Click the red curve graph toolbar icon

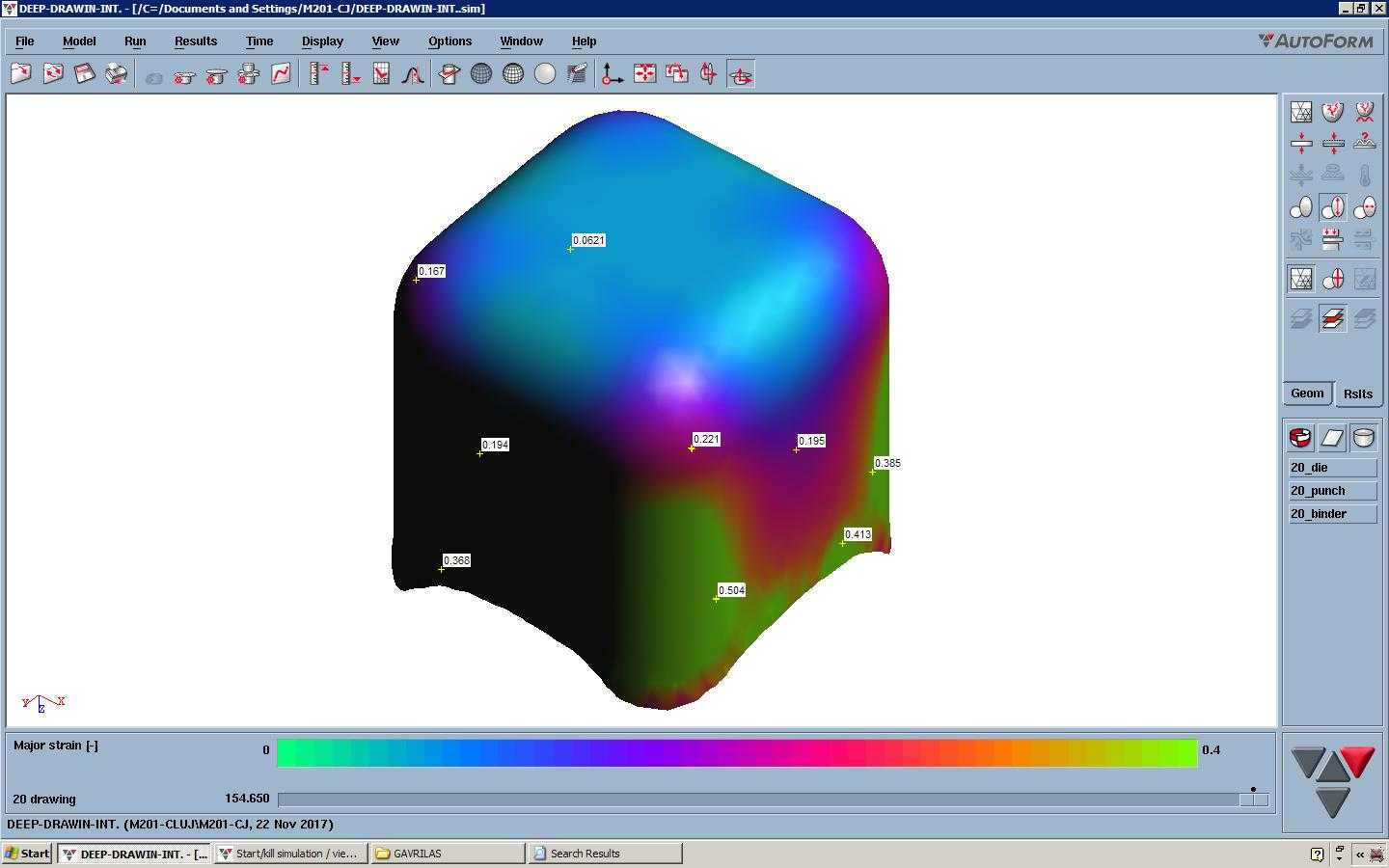pyautogui.click(x=281, y=74)
